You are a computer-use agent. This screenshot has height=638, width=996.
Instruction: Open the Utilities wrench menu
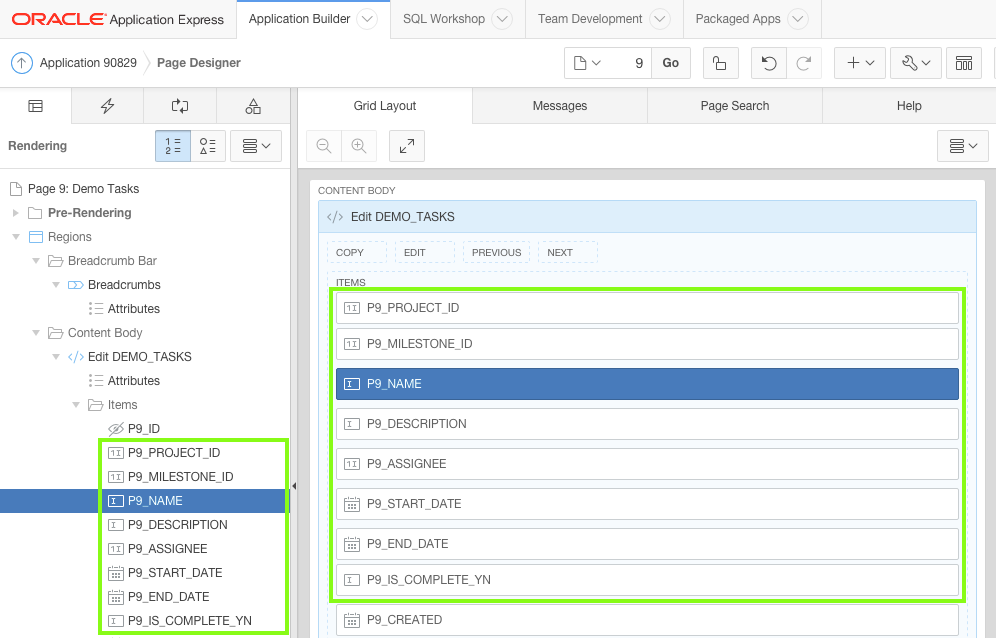(x=915, y=63)
